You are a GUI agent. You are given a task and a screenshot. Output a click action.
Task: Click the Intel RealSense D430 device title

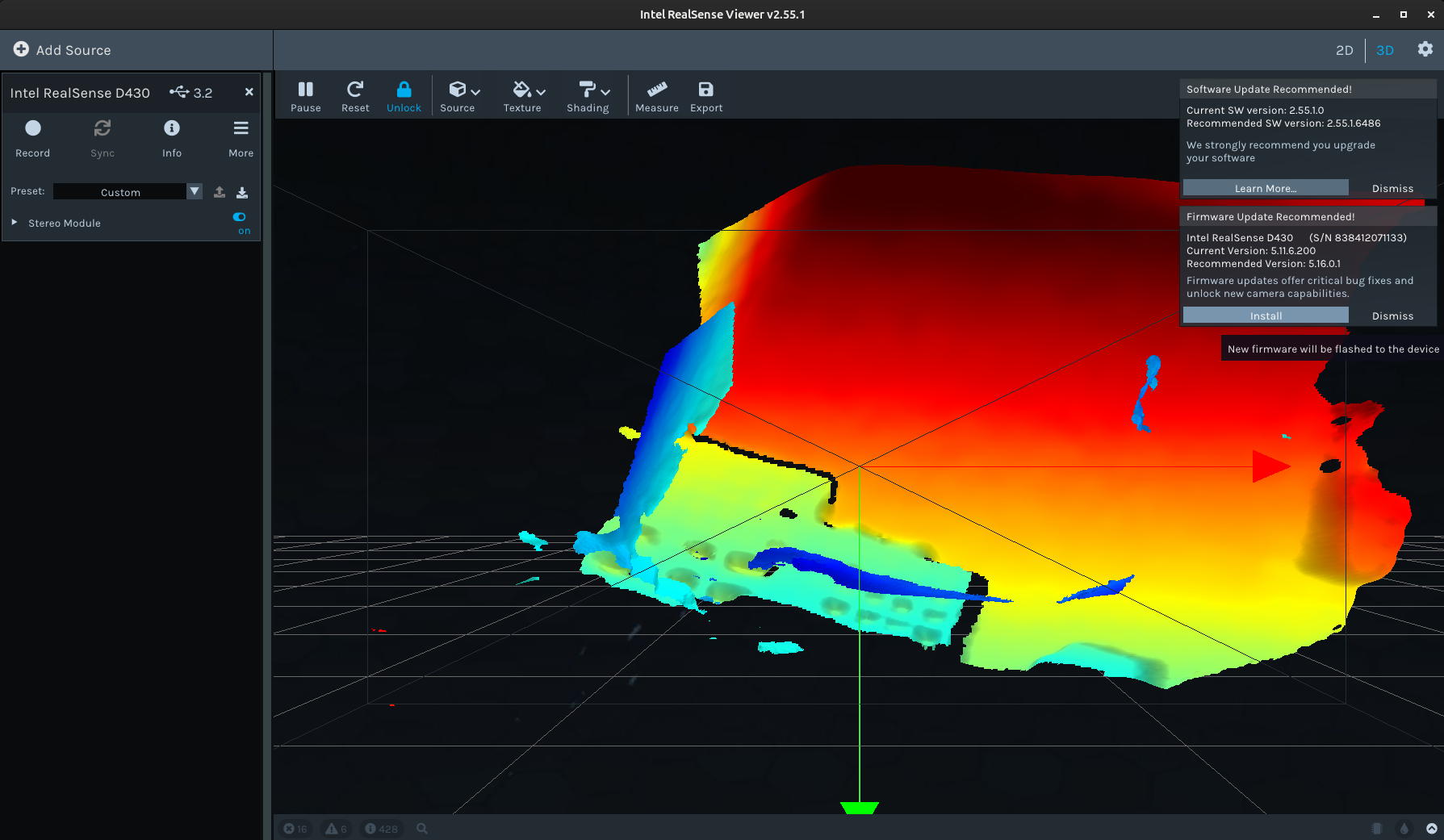[80, 93]
